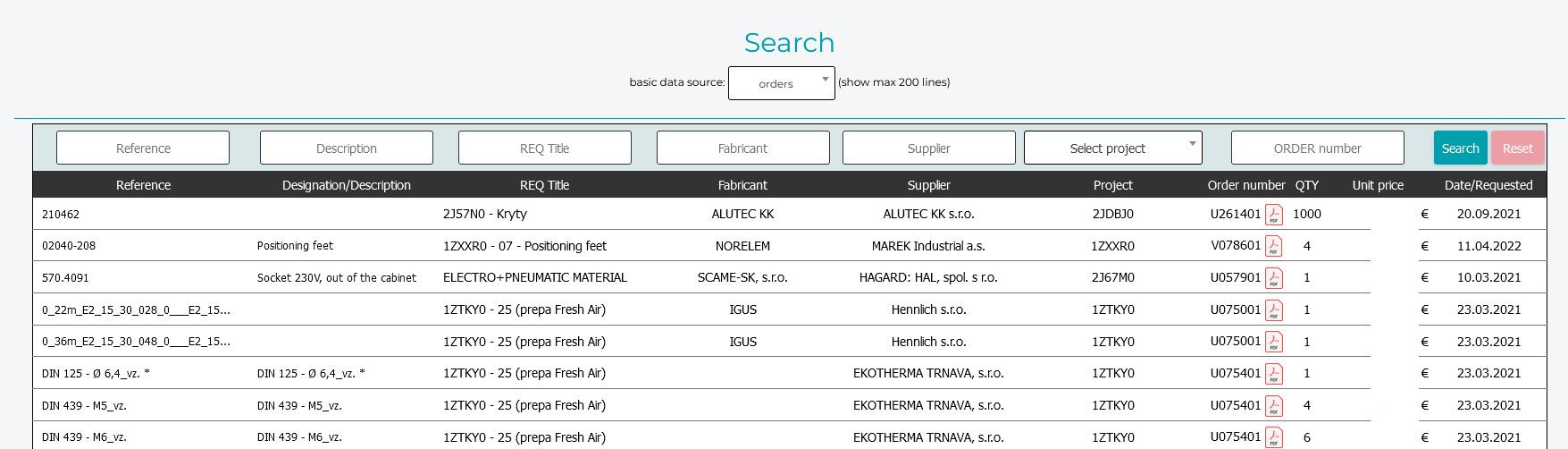Open PDF for DIN 439 - M6_vz. row
This screenshot has width=1568, height=449.
pyautogui.click(x=1273, y=437)
